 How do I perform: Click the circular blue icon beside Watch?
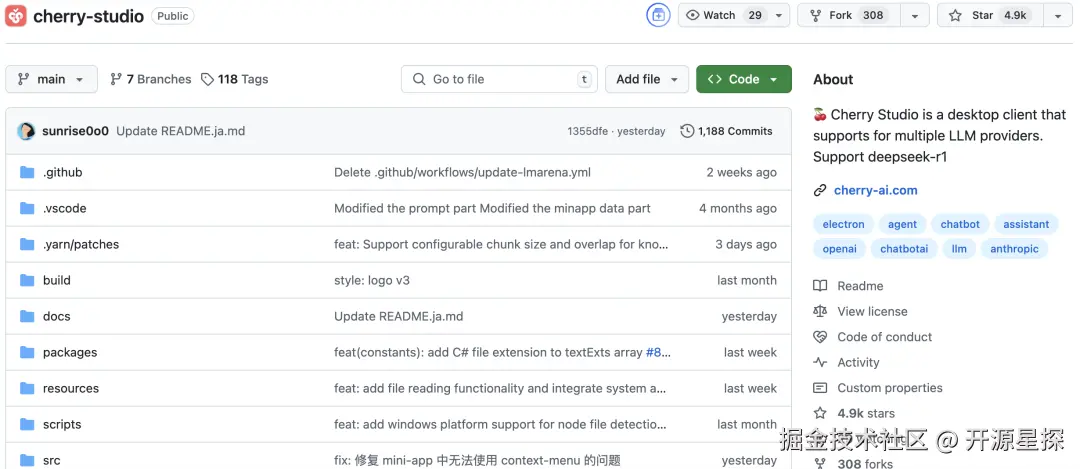tap(658, 15)
